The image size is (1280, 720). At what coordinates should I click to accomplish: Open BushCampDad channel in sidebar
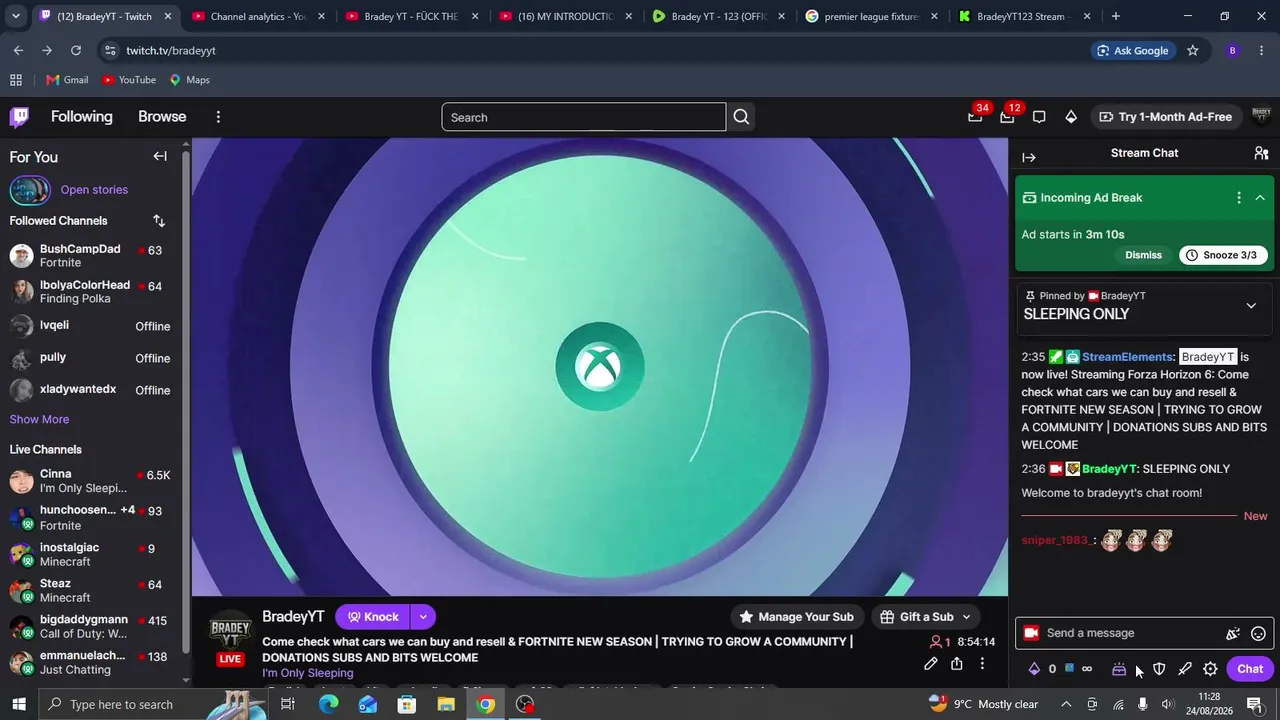point(91,256)
